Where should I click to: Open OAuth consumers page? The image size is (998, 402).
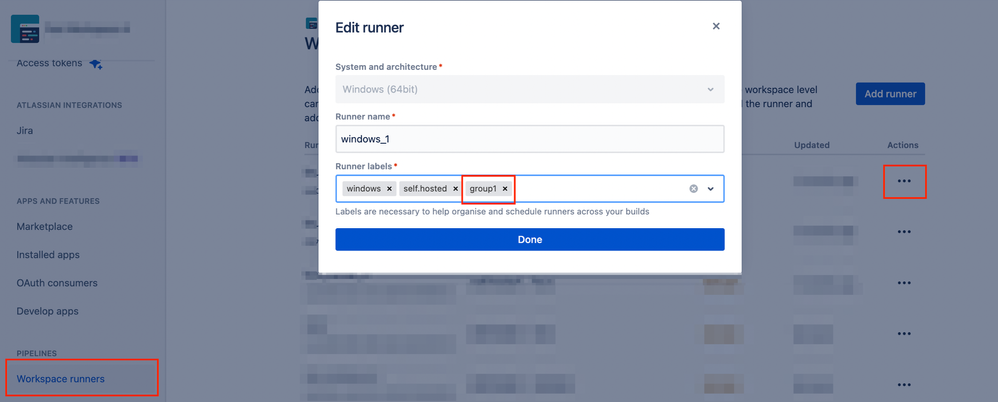[57, 282]
